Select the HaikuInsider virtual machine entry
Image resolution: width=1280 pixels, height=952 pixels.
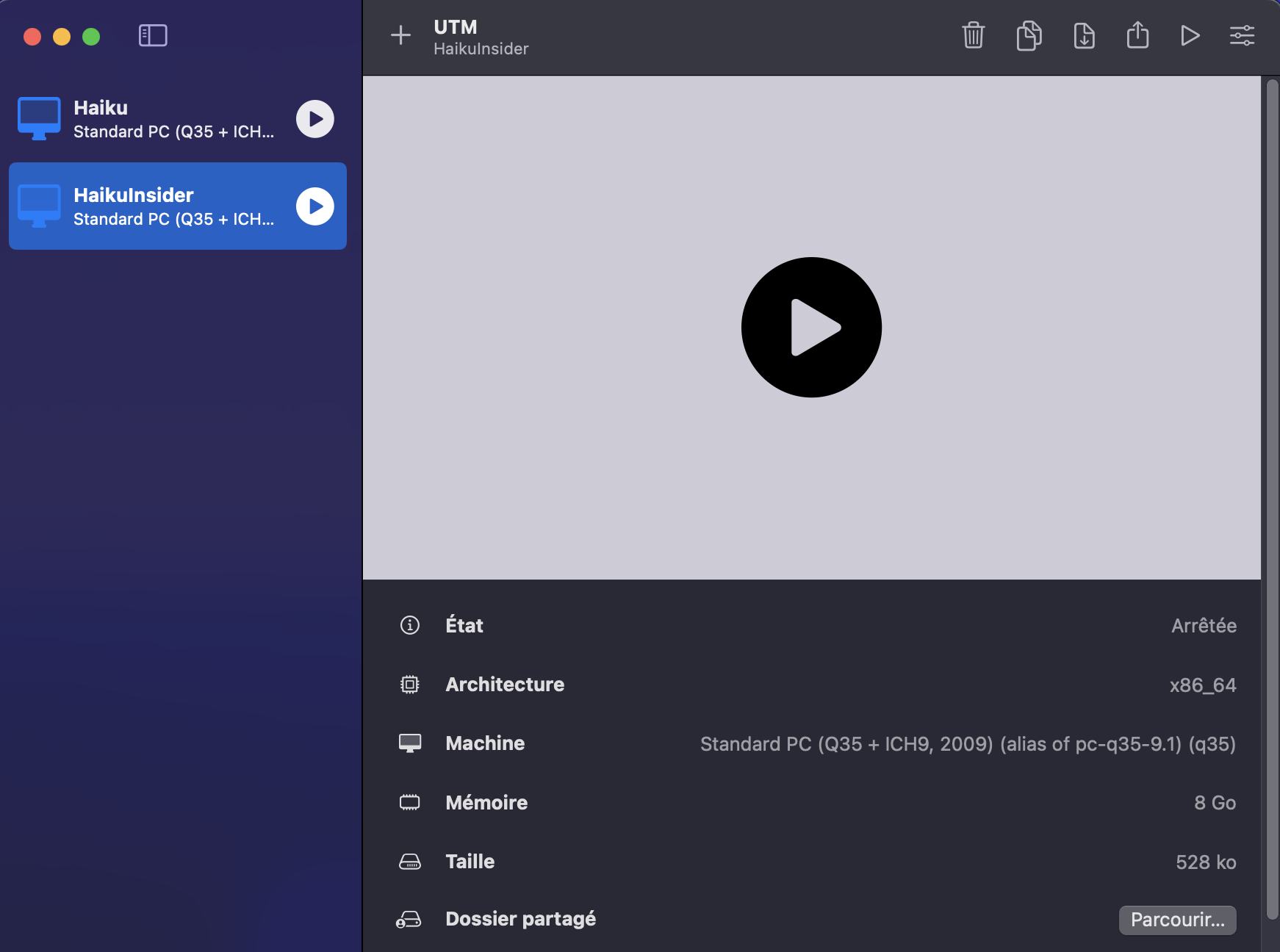(178, 206)
